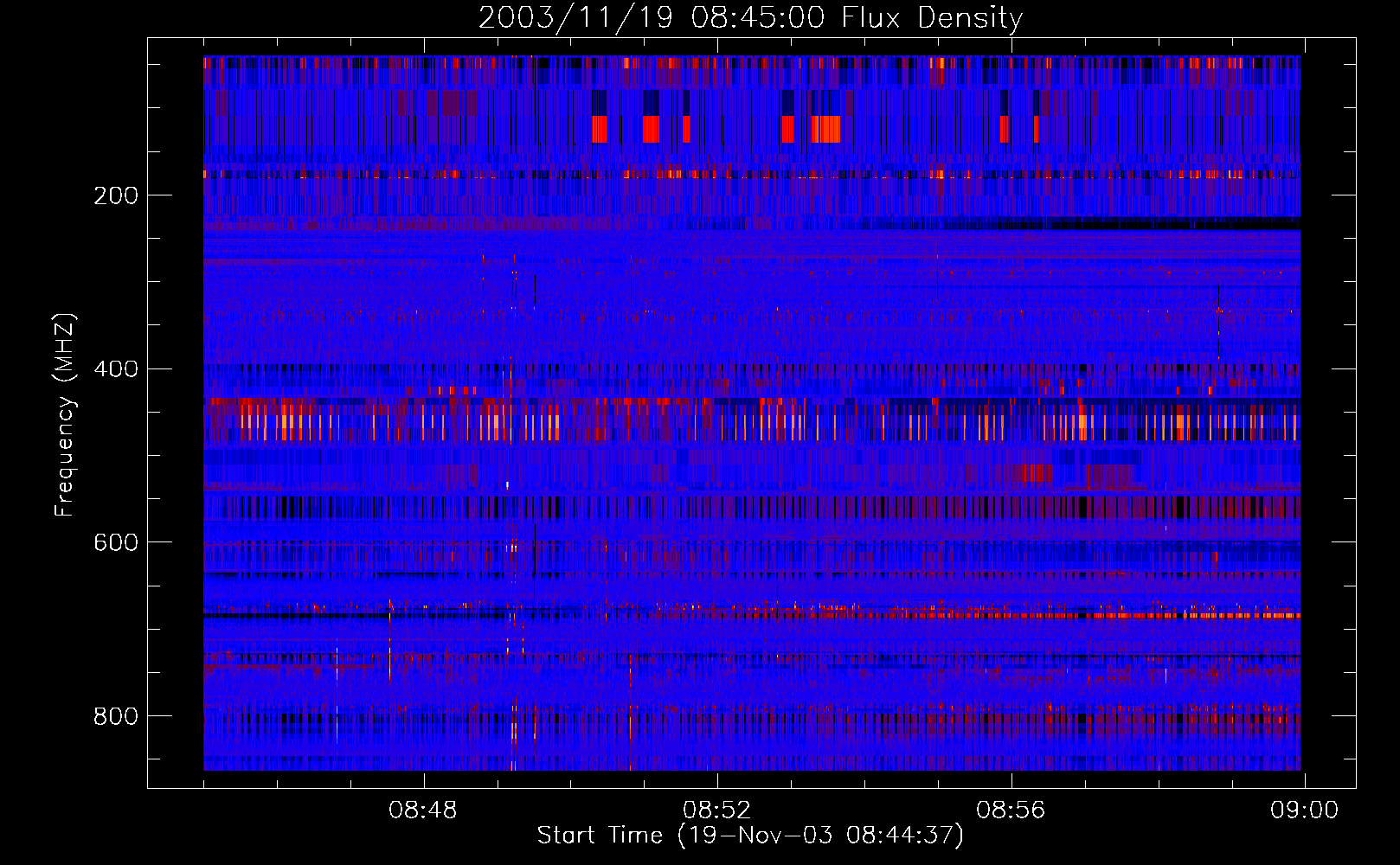Click the 08:48 time tick label
This screenshot has height=865, width=1400.
coord(423,811)
